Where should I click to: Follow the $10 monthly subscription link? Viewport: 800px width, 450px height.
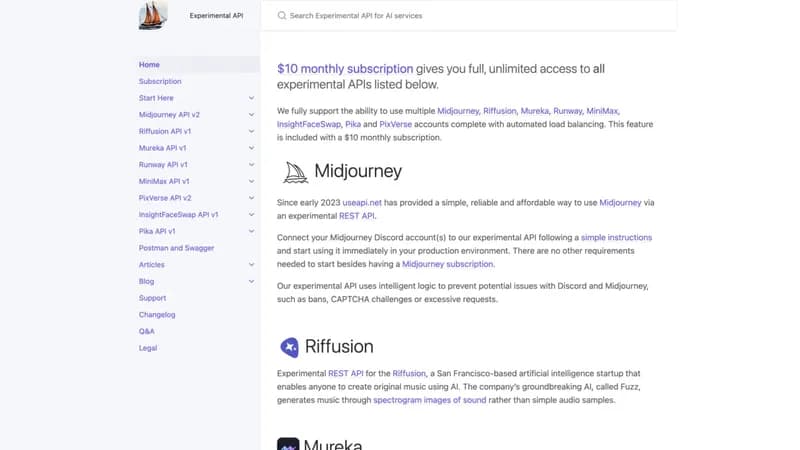(x=345, y=69)
